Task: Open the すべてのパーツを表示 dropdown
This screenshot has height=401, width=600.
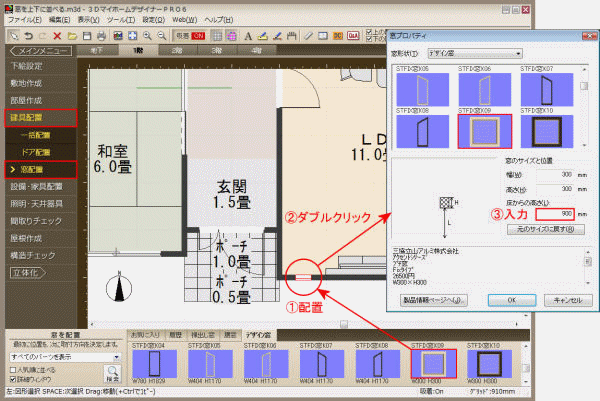Action: tap(61, 358)
